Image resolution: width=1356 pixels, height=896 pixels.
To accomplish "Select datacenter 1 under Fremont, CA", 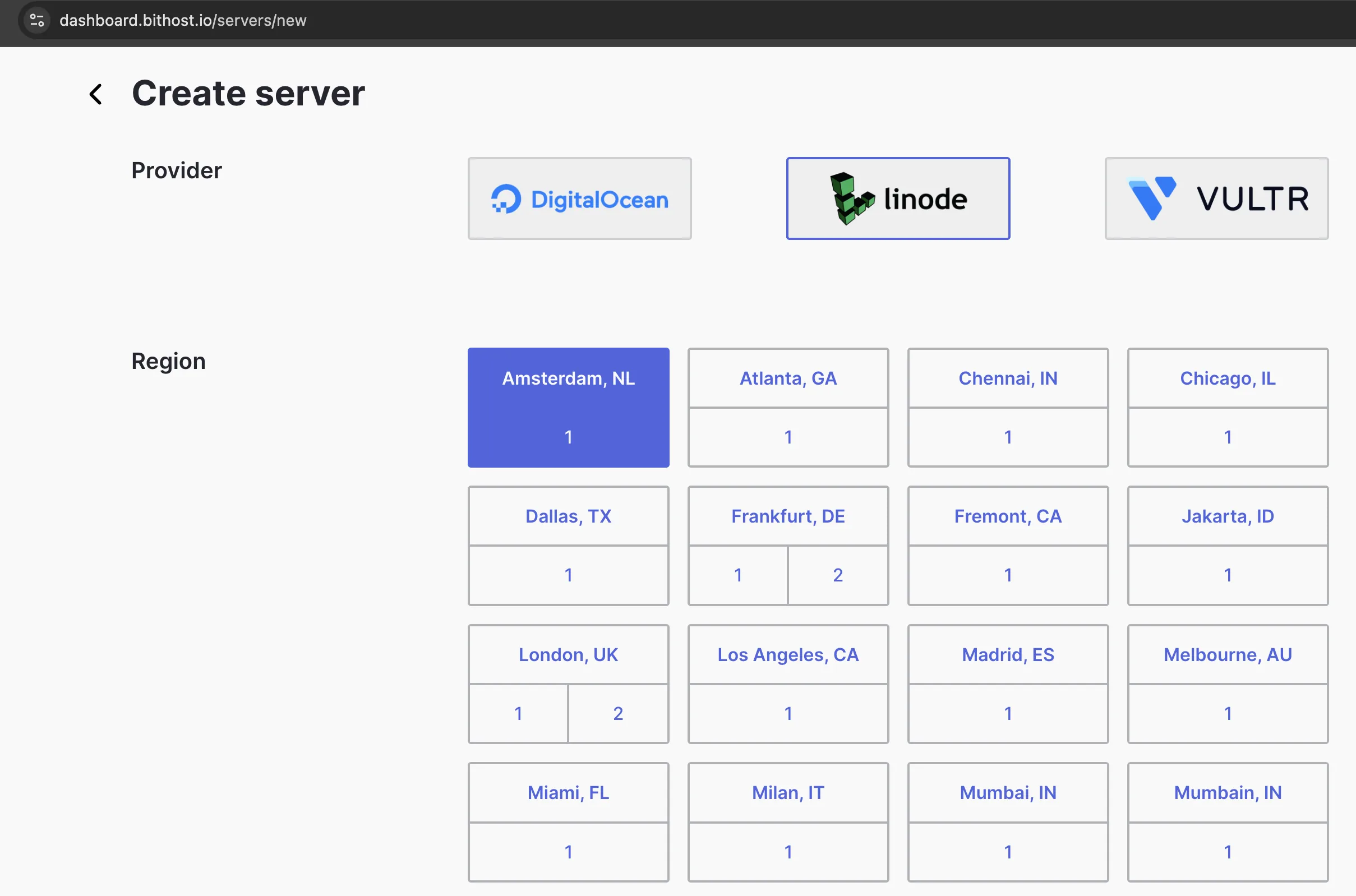I will point(1008,575).
